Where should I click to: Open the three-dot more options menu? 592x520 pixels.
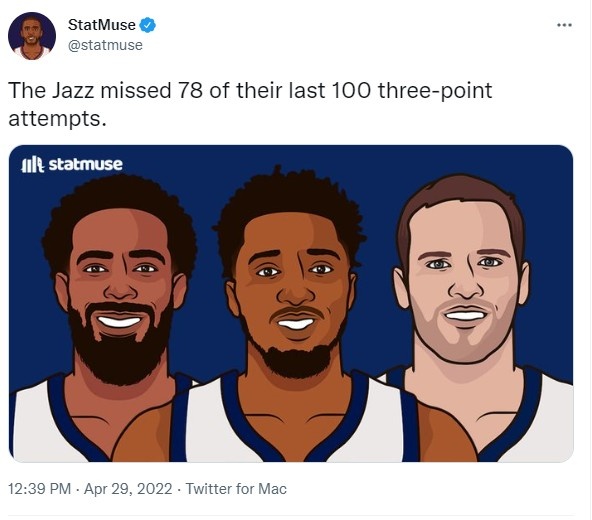click(x=564, y=25)
